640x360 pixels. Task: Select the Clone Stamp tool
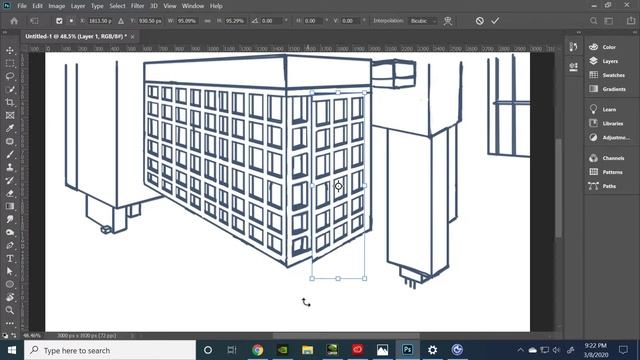10,167
